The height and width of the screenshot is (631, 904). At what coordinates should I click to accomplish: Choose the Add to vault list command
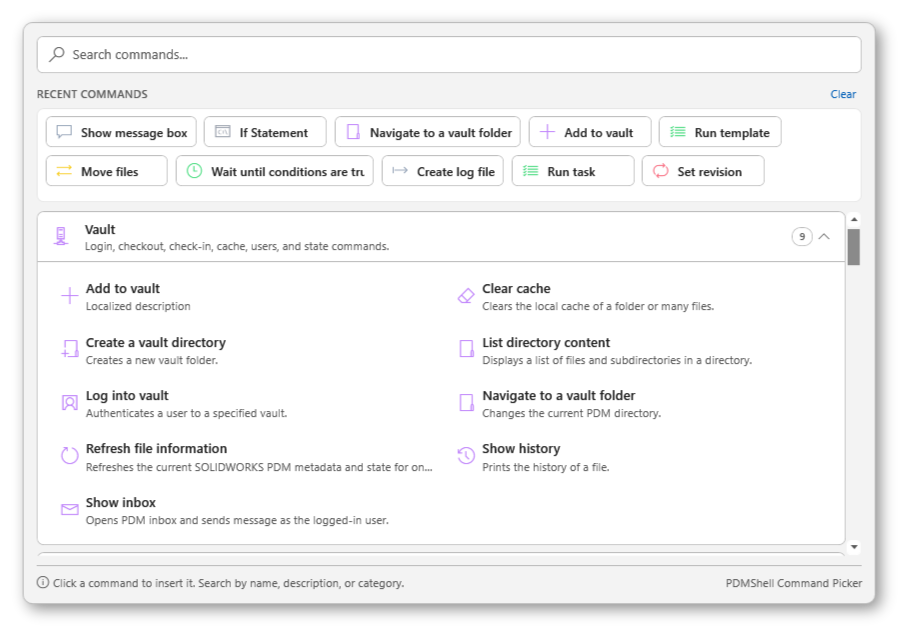coord(123,289)
